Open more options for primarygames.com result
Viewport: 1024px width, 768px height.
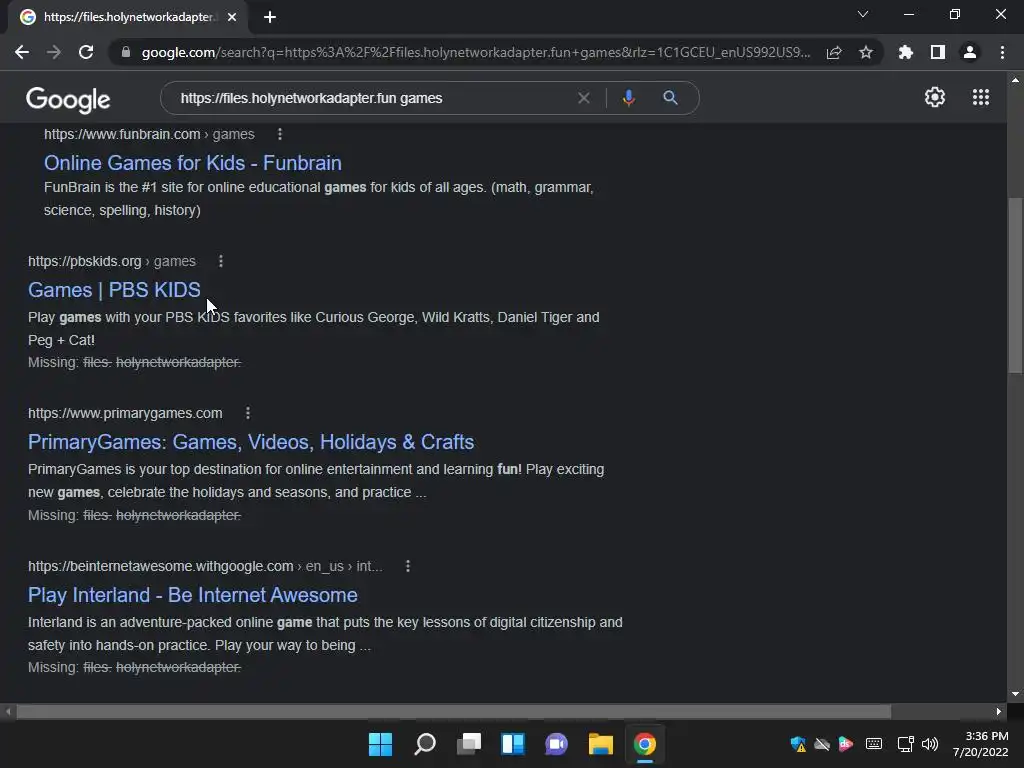248,413
